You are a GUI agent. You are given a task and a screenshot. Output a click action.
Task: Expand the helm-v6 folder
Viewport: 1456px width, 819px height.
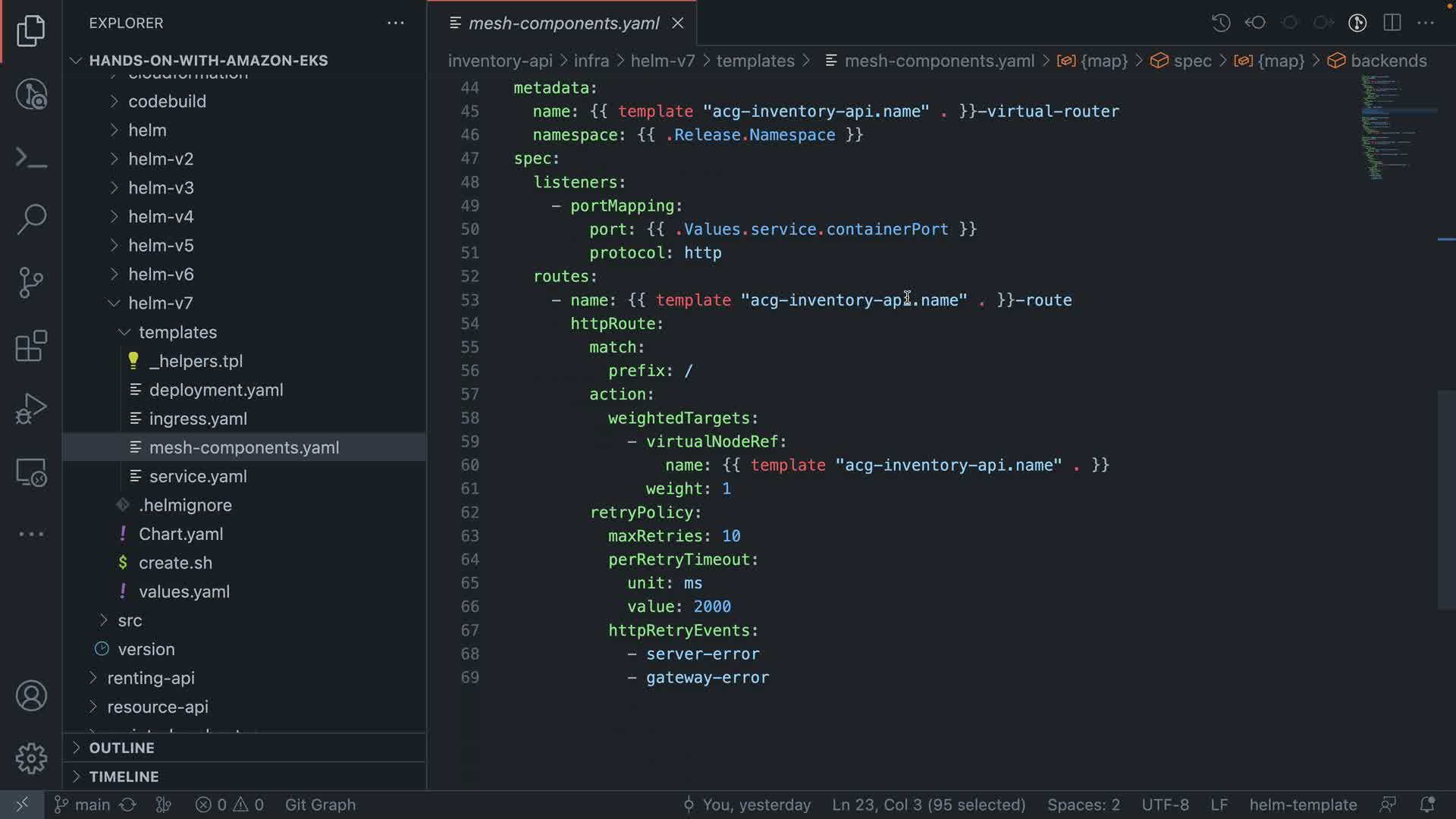(161, 275)
